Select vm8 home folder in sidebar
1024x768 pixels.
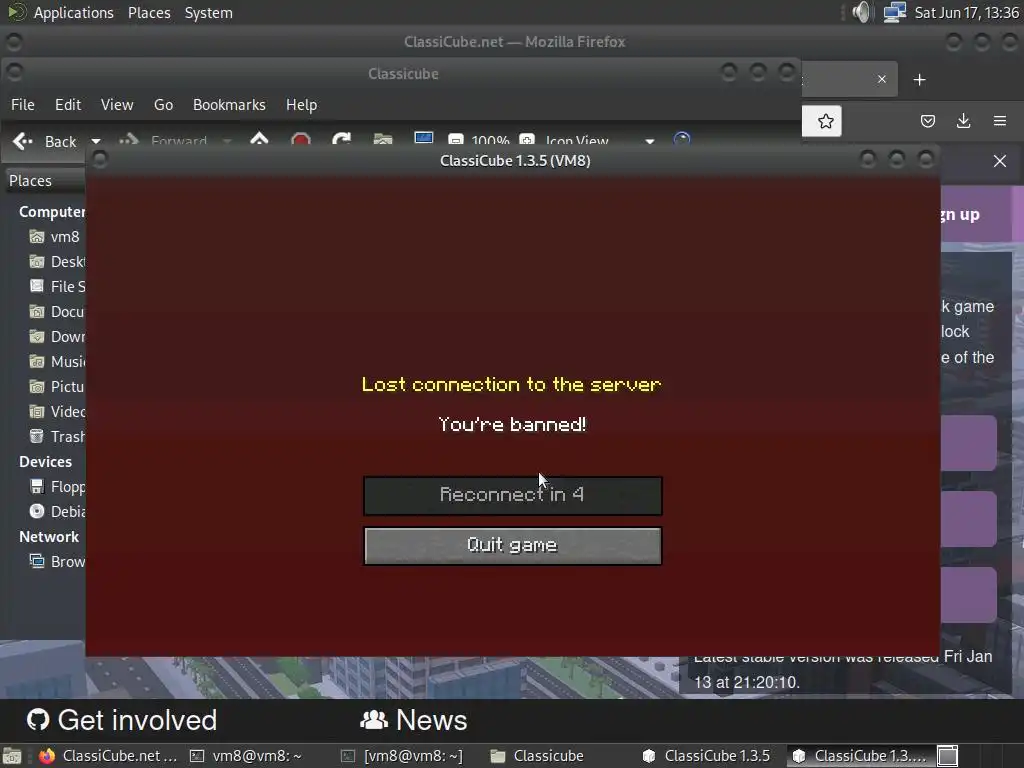[x=56, y=237]
